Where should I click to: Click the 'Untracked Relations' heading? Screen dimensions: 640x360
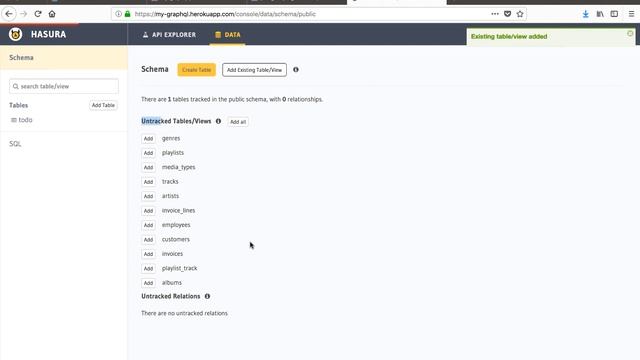pyautogui.click(x=171, y=296)
